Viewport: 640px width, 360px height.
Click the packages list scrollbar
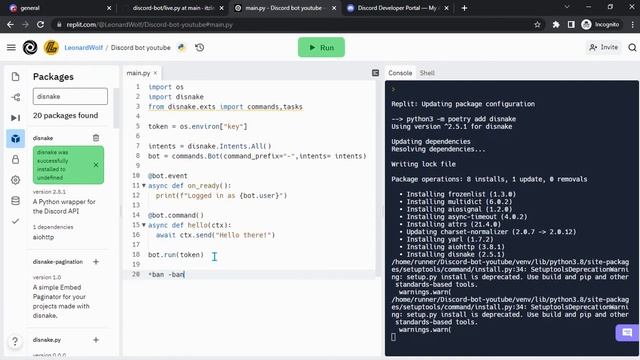coord(116,109)
